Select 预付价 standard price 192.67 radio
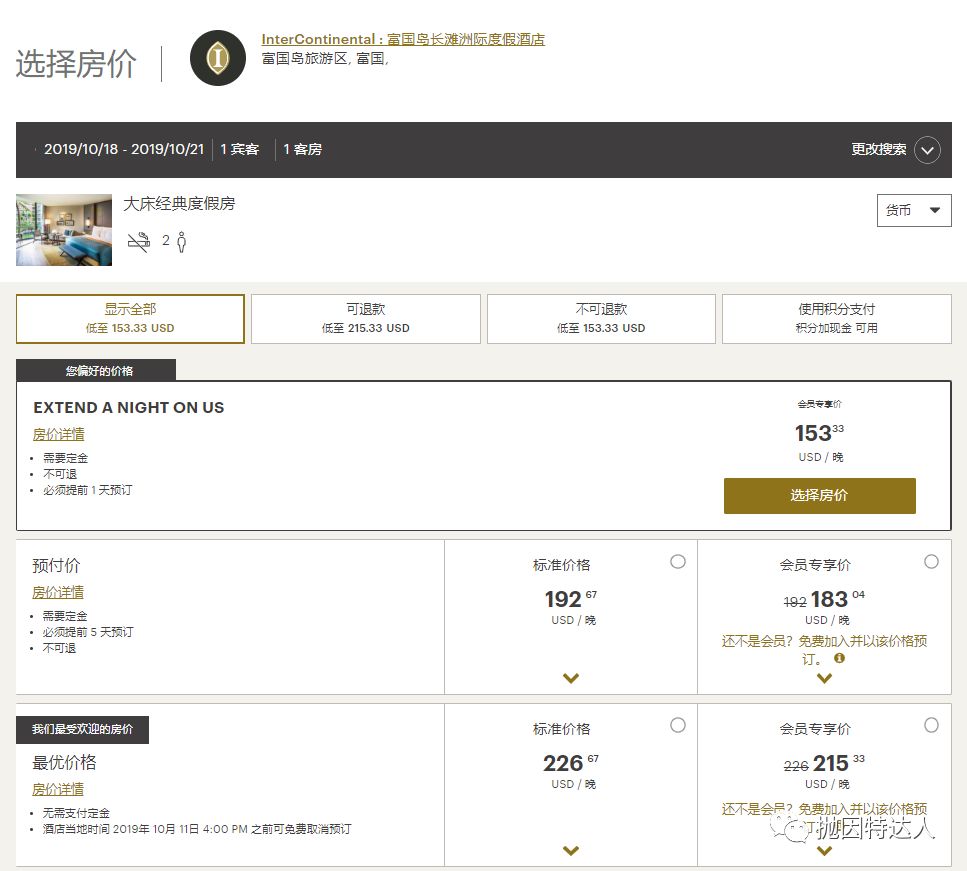 (678, 561)
